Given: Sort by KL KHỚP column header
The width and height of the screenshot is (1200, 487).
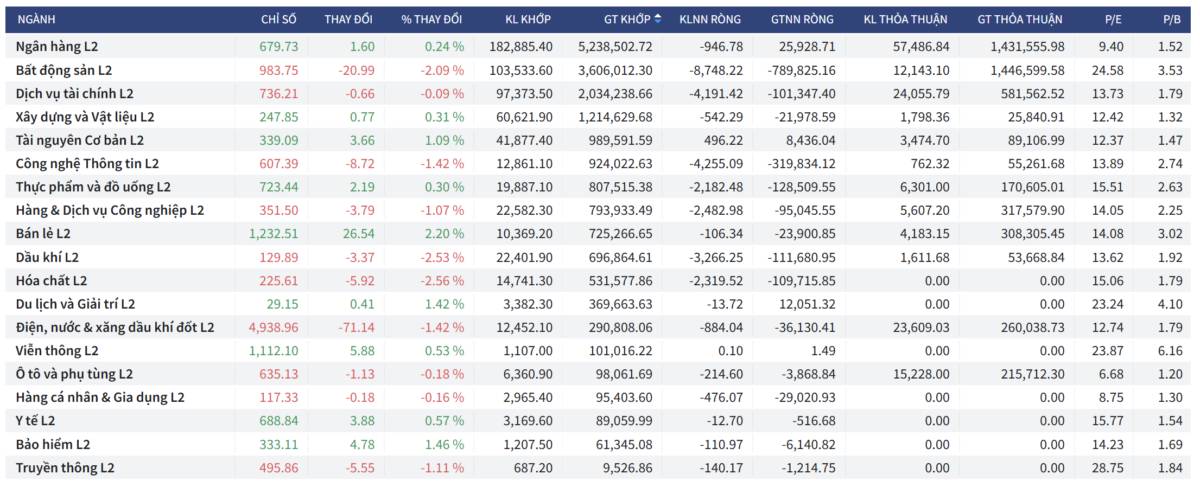Looking at the screenshot, I should tap(527, 19).
